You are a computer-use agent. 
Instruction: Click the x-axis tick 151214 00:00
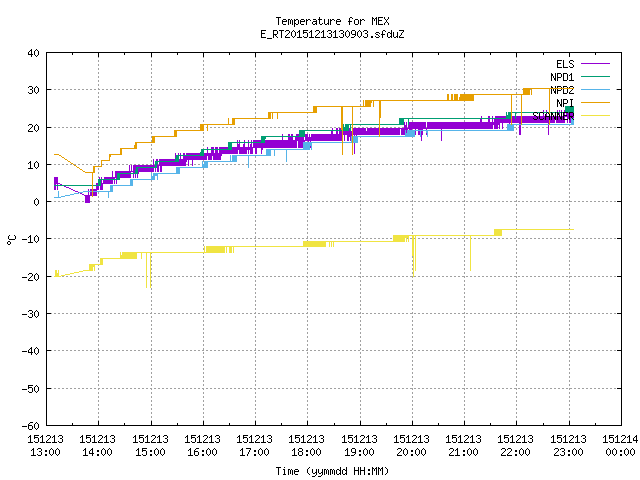coord(620,446)
